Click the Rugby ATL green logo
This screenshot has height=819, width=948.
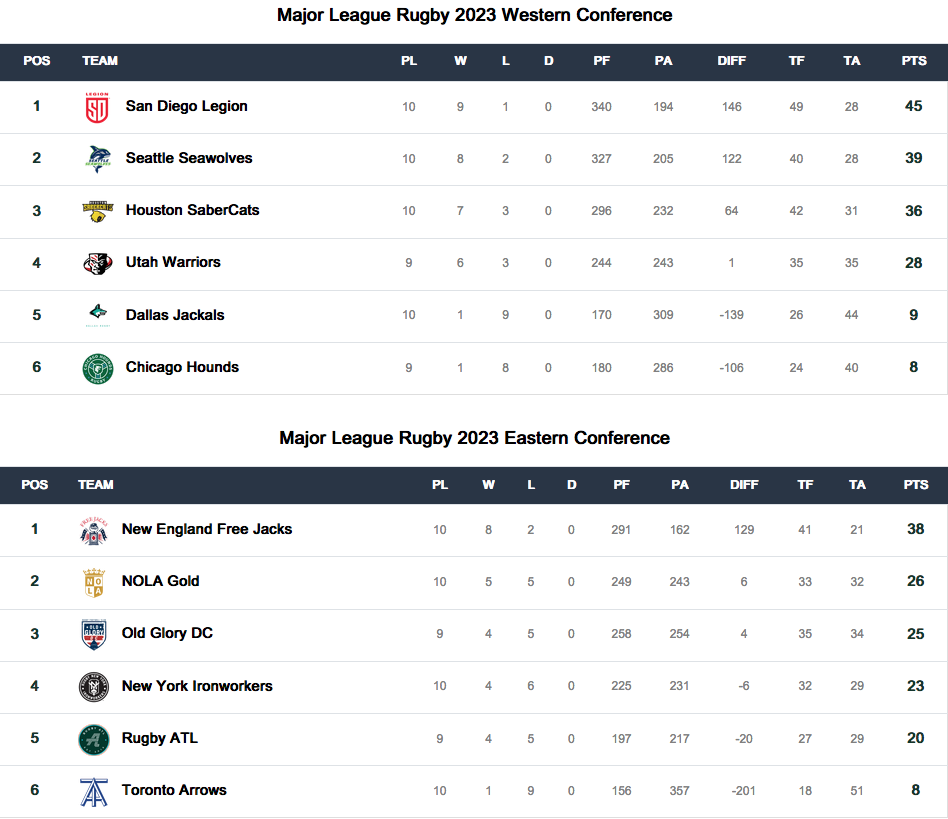point(94,740)
